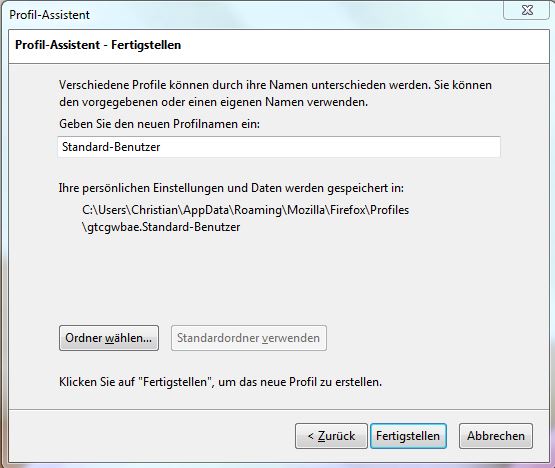Viewport: 555px width, 468px height.
Task: Focus the new profile name text field
Action: [279, 147]
